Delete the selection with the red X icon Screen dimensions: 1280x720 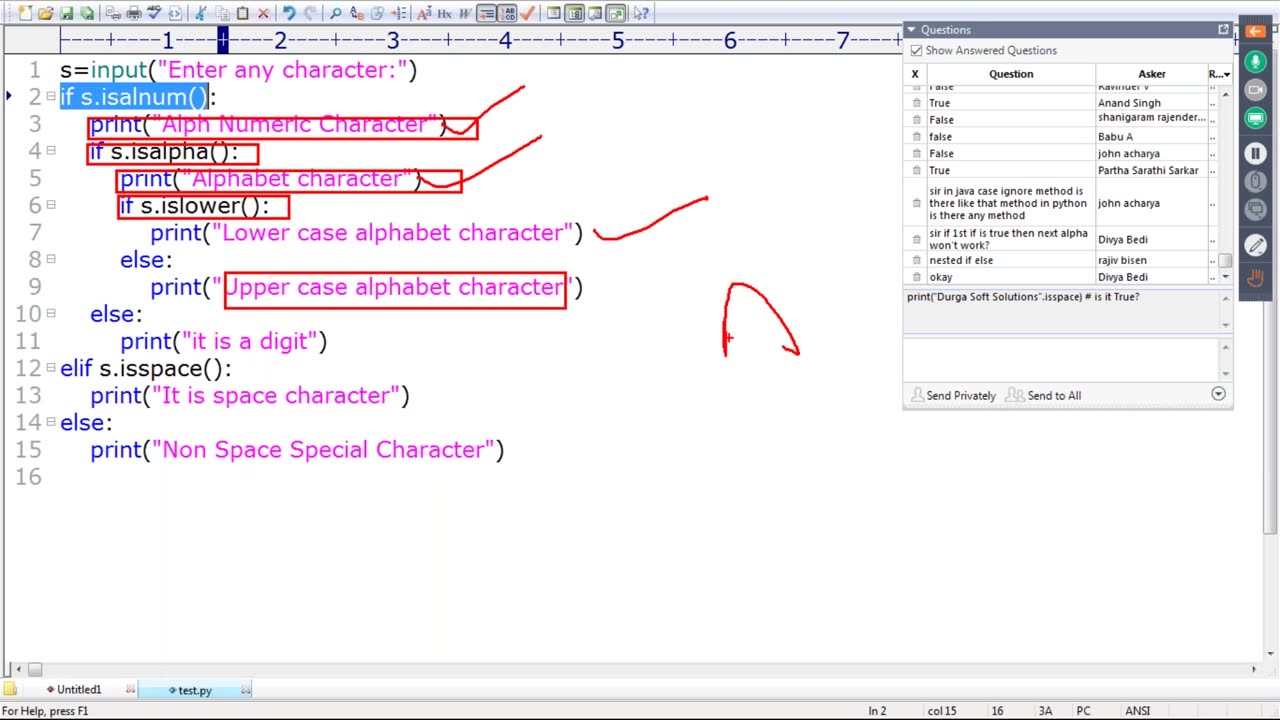pos(263,13)
